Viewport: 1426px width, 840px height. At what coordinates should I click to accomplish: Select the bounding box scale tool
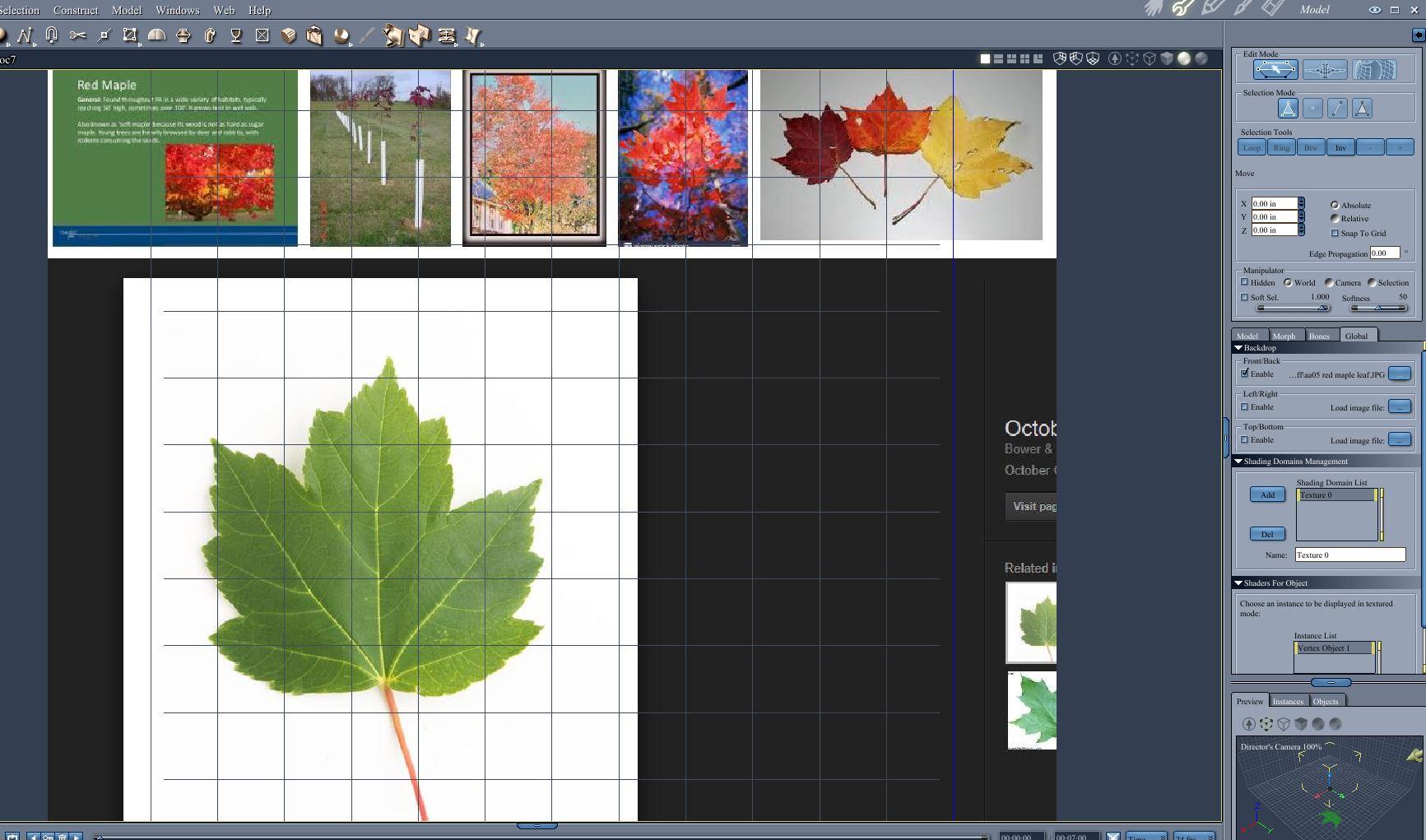tap(130, 35)
